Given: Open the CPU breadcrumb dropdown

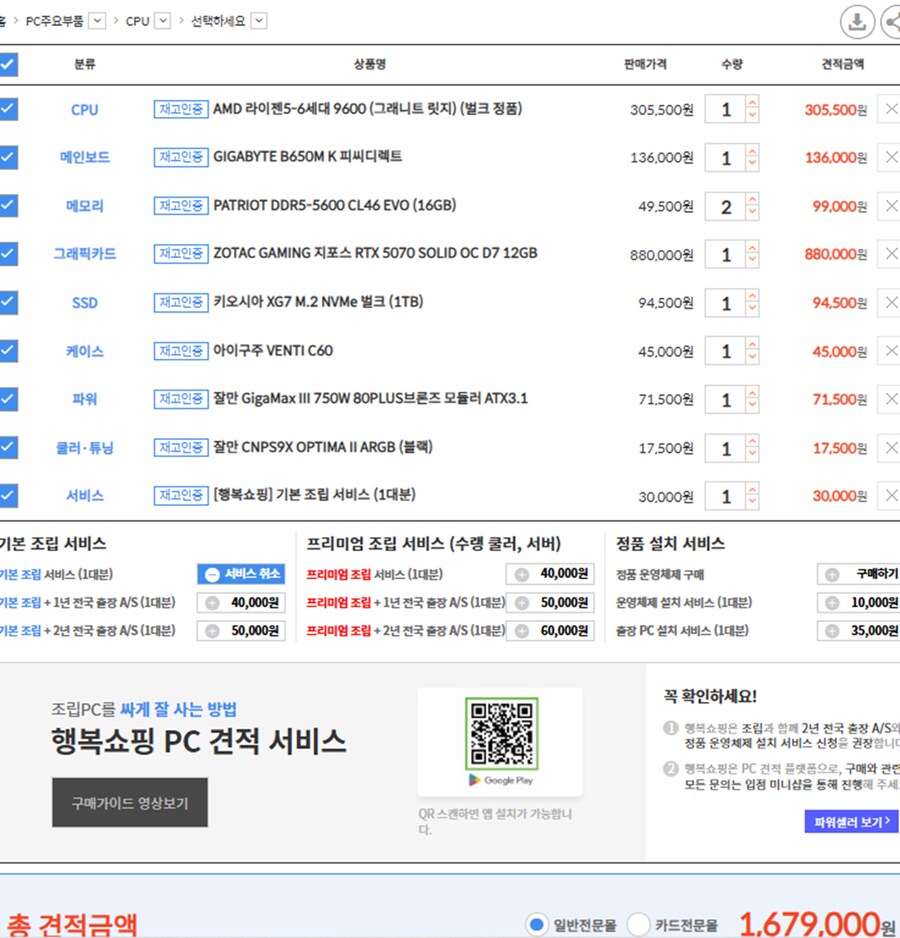Looking at the screenshot, I should coord(162,21).
